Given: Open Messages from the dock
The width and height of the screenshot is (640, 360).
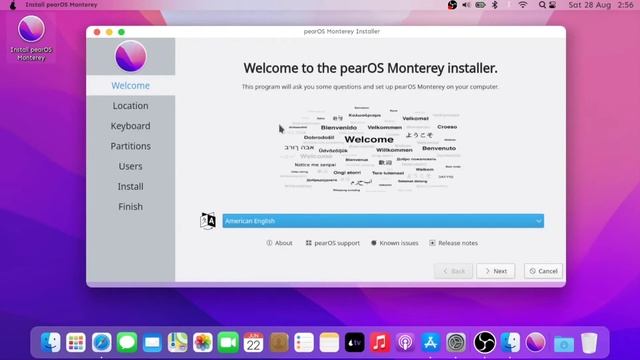Looking at the screenshot, I should 127,342.
